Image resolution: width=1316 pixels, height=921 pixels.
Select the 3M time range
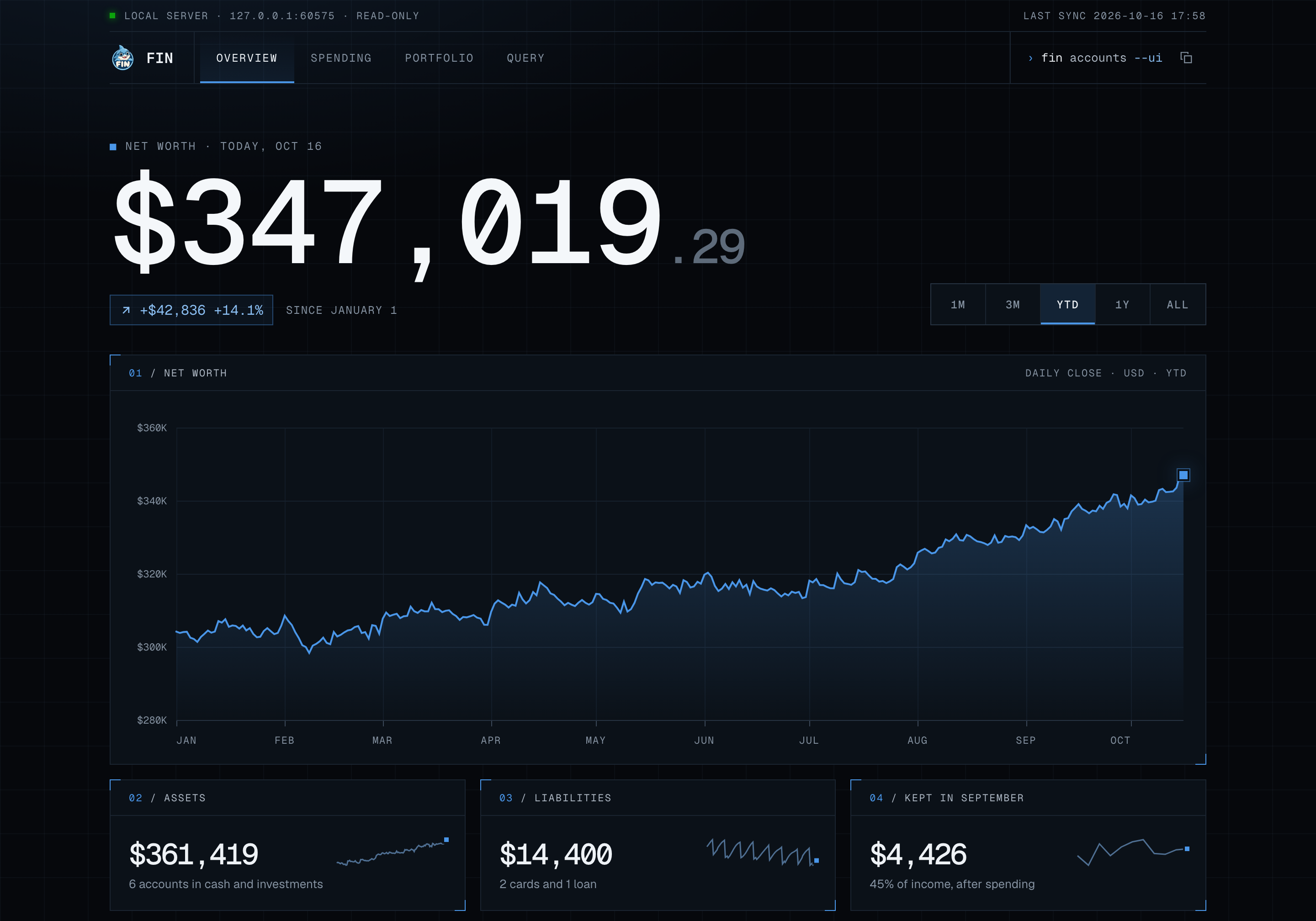point(1013,304)
